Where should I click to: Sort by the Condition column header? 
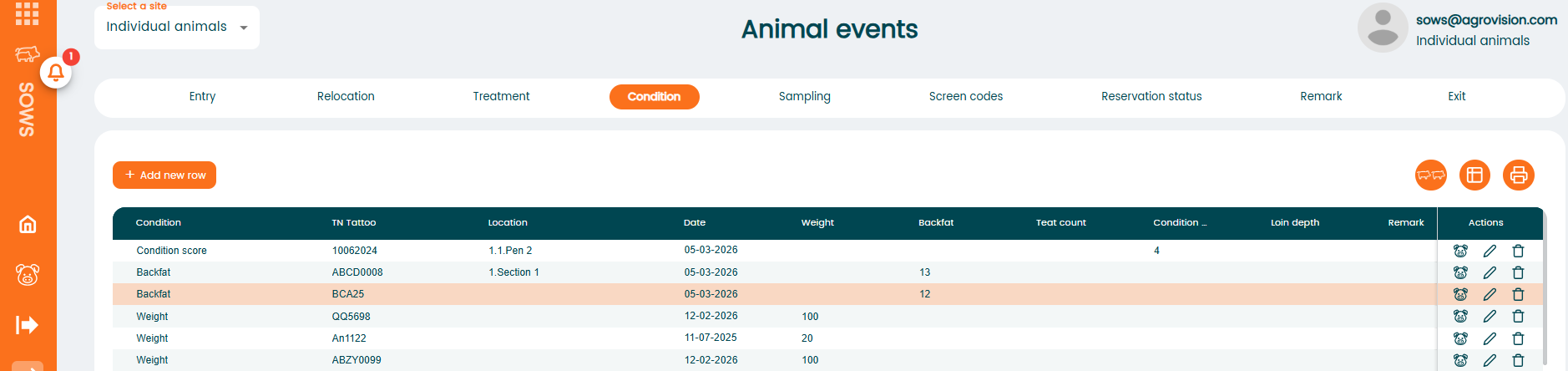point(159,222)
